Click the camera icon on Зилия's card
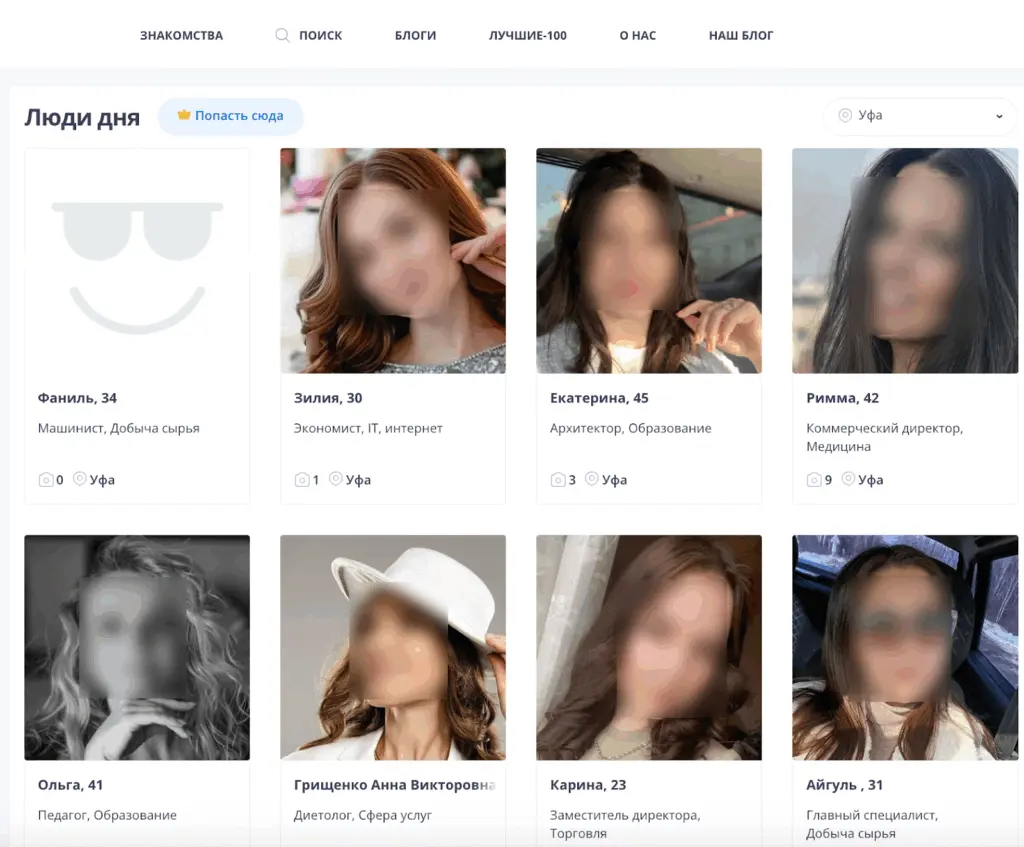Viewport: 1024px width, 847px height. pyautogui.click(x=302, y=480)
